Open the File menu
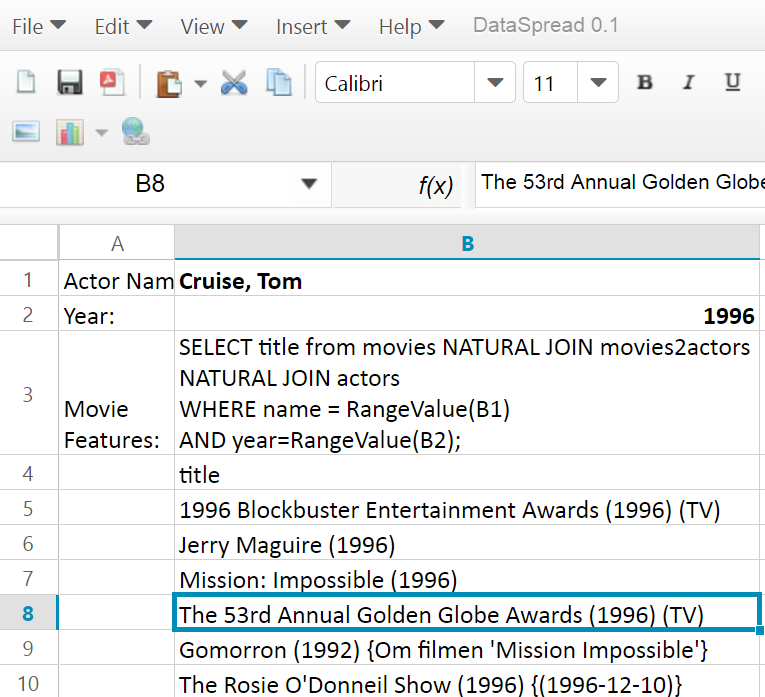The width and height of the screenshot is (765, 697). [39, 26]
